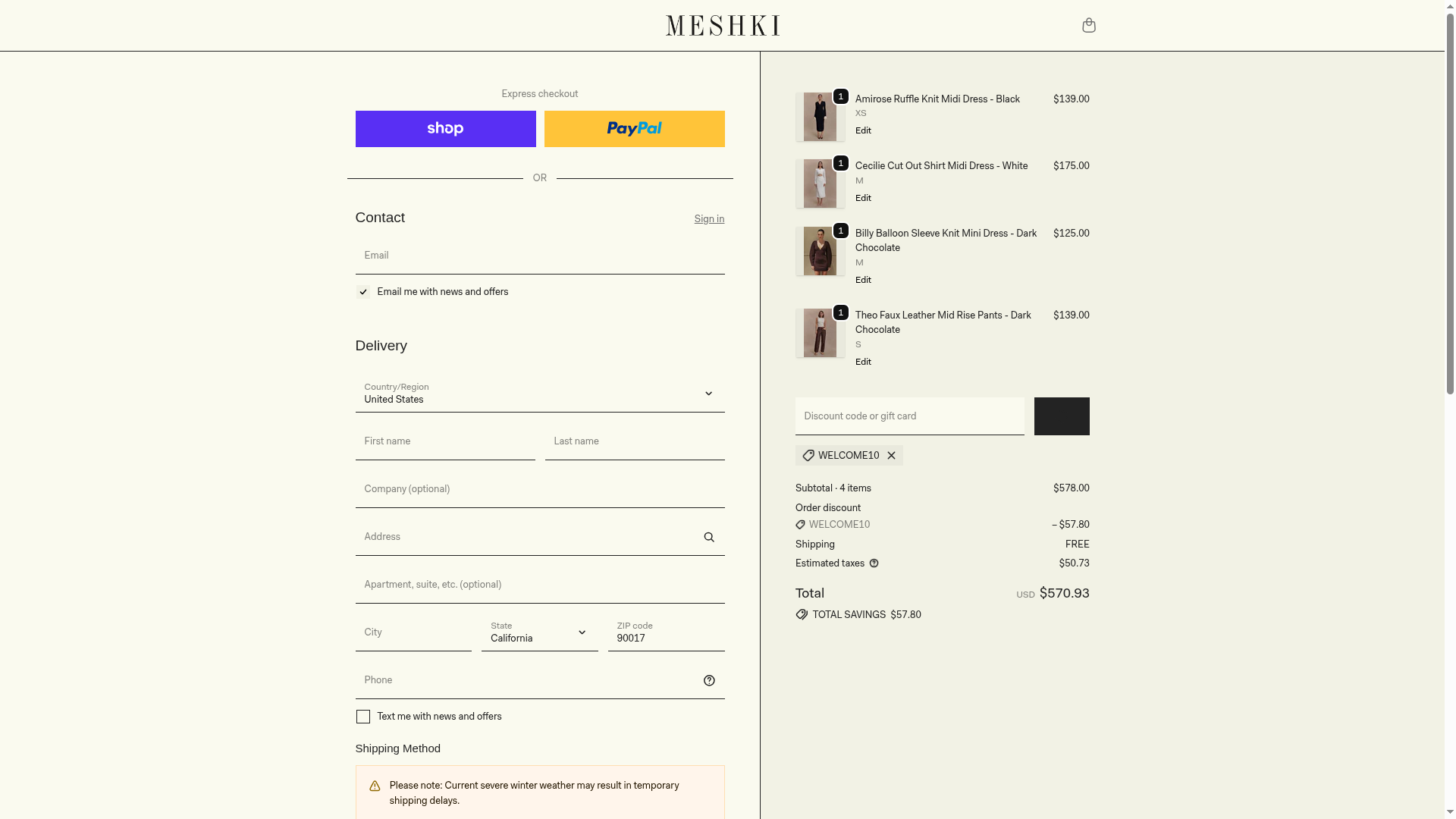Remove the WELCOME10 discount code tag

[x=891, y=456]
